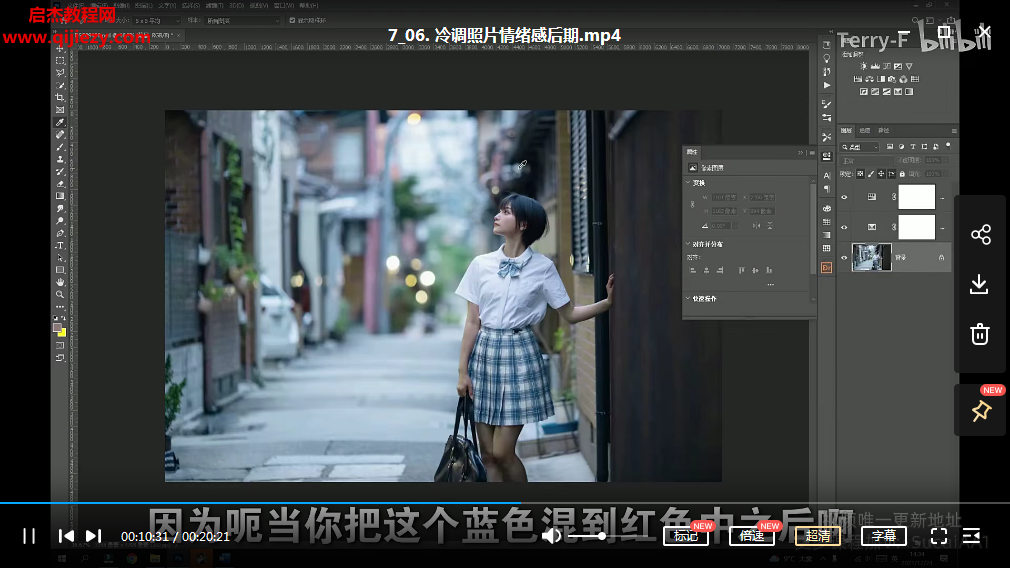The height and width of the screenshot is (568, 1010).
Task: Hide the top adjustment layer
Action: point(844,197)
